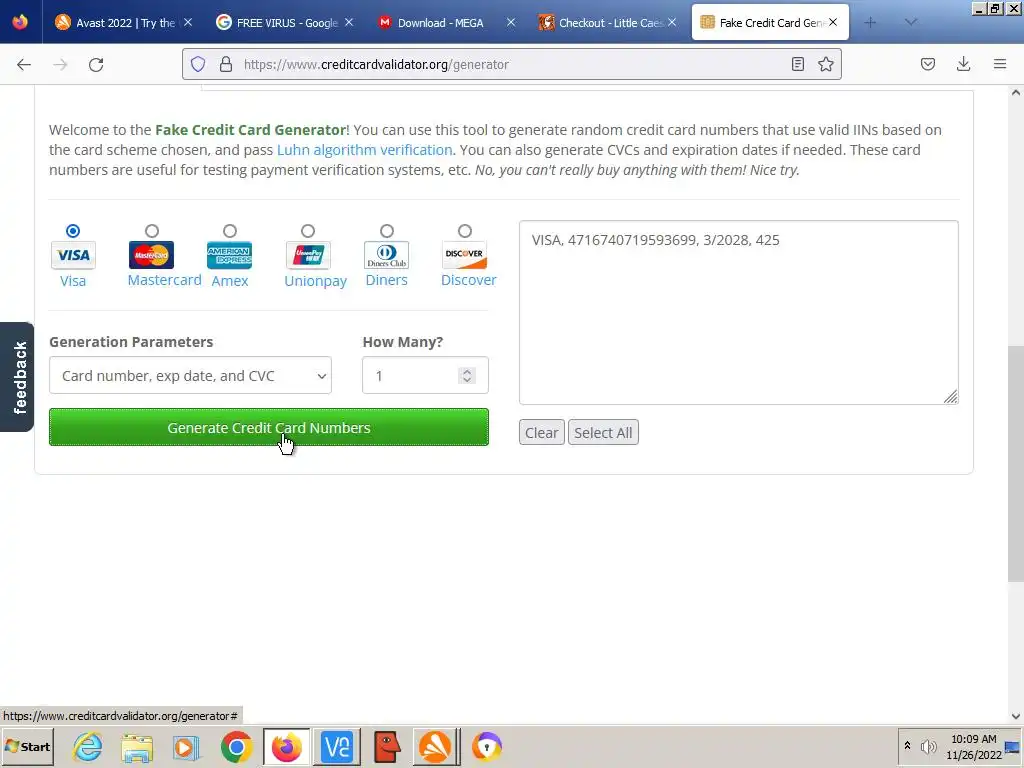Go back to the previous page
Screen dimensions: 1024x768
coord(24,65)
